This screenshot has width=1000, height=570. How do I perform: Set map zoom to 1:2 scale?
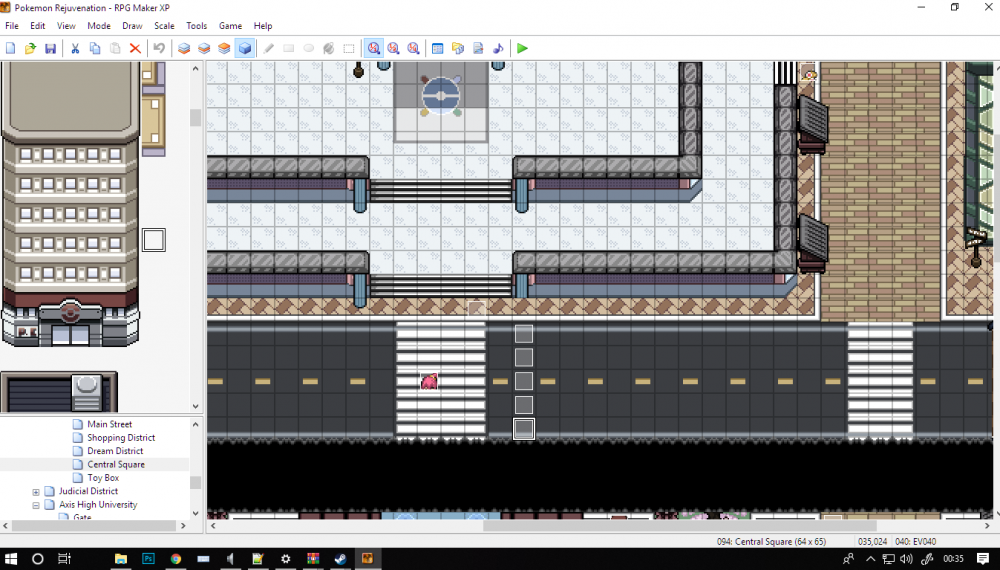click(x=393, y=48)
